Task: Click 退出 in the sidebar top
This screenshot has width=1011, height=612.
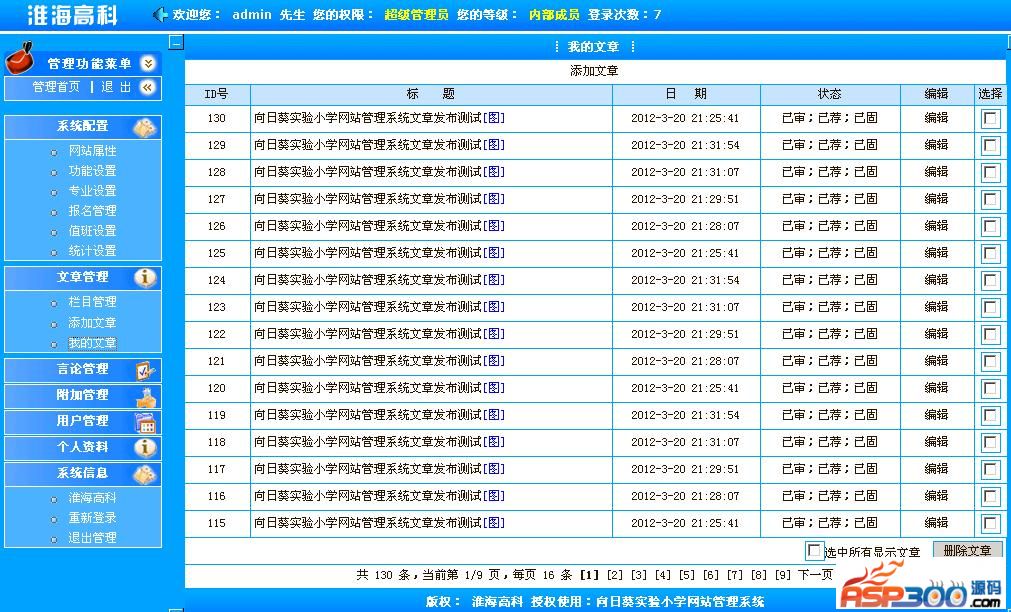Action: [x=116, y=87]
